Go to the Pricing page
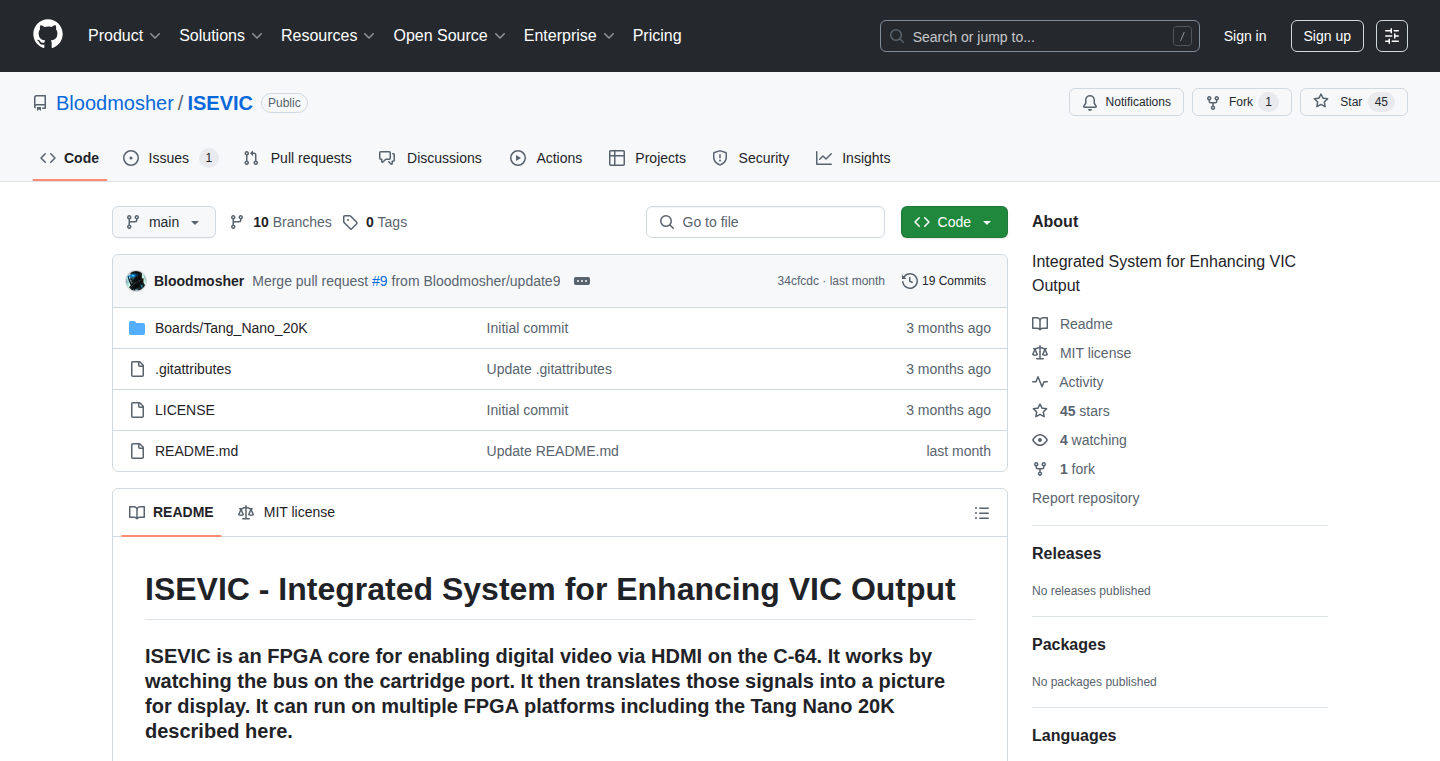The height and width of the screenshot is (761, 1440). tap(657, 36)
